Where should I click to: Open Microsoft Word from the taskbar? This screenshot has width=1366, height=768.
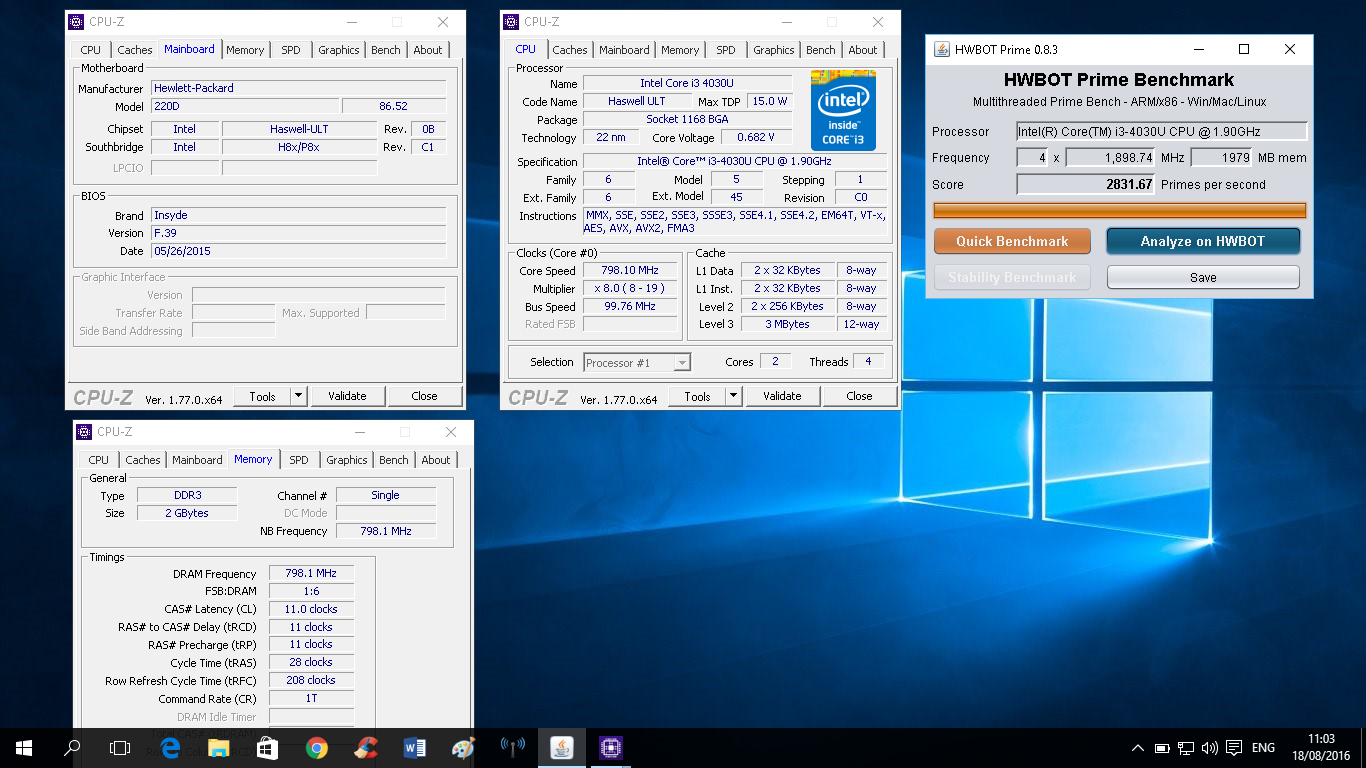coord(414,747)
